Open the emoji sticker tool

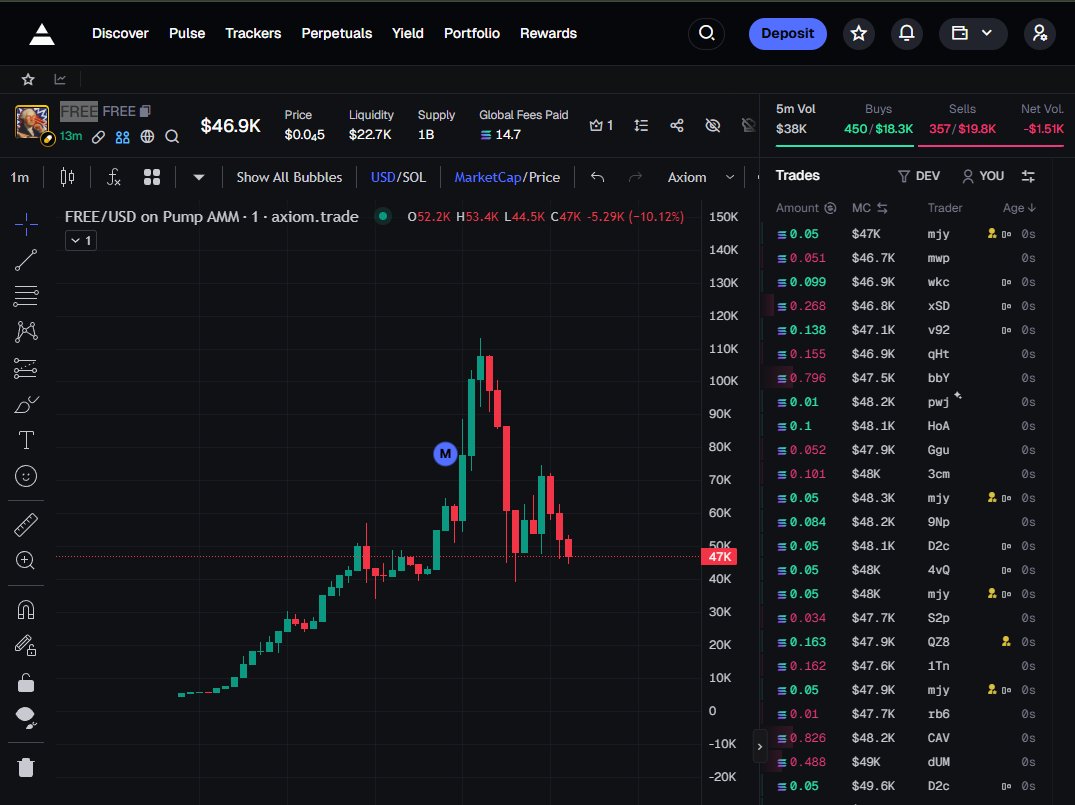point(26,476)
